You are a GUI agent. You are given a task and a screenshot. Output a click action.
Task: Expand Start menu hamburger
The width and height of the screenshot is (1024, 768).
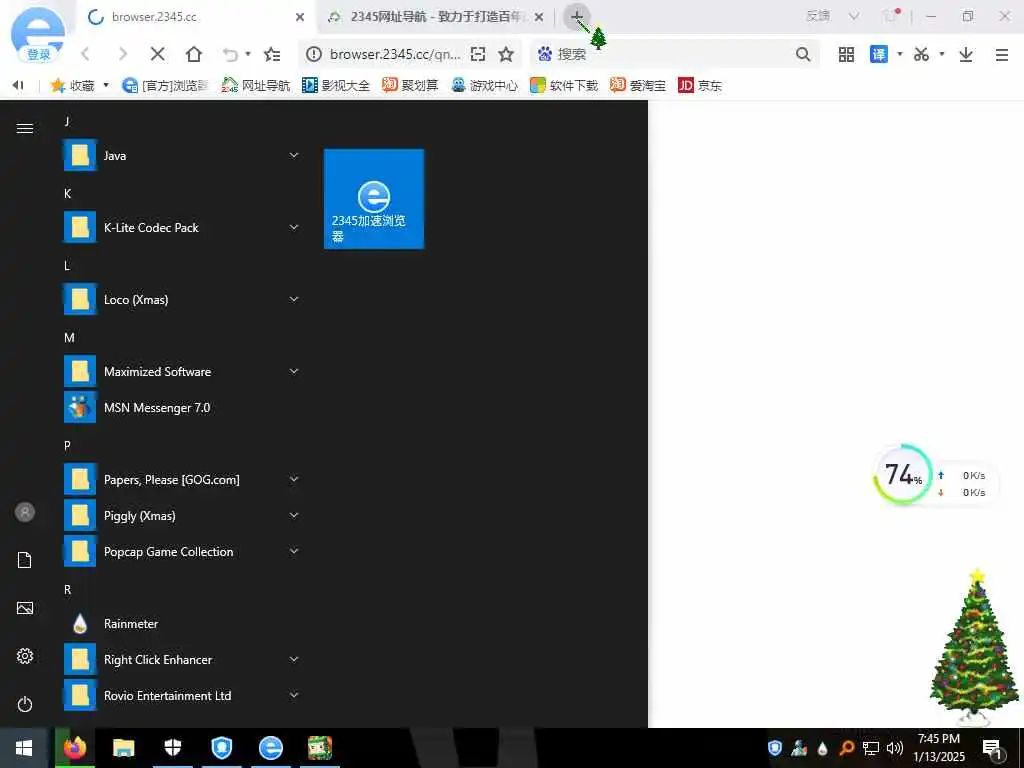[25, 128]
